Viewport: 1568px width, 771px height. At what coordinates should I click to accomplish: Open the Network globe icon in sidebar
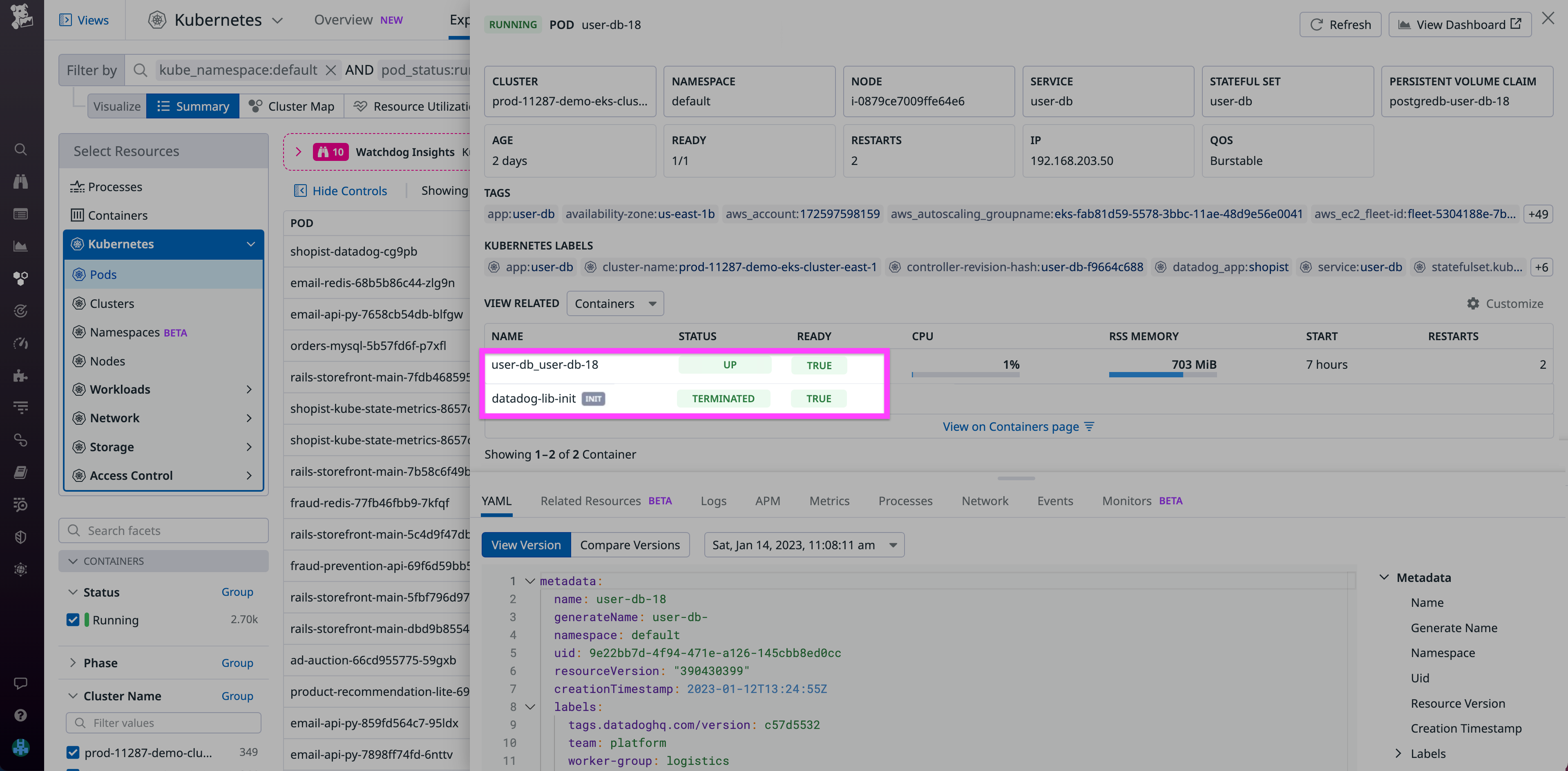[21, 570]
